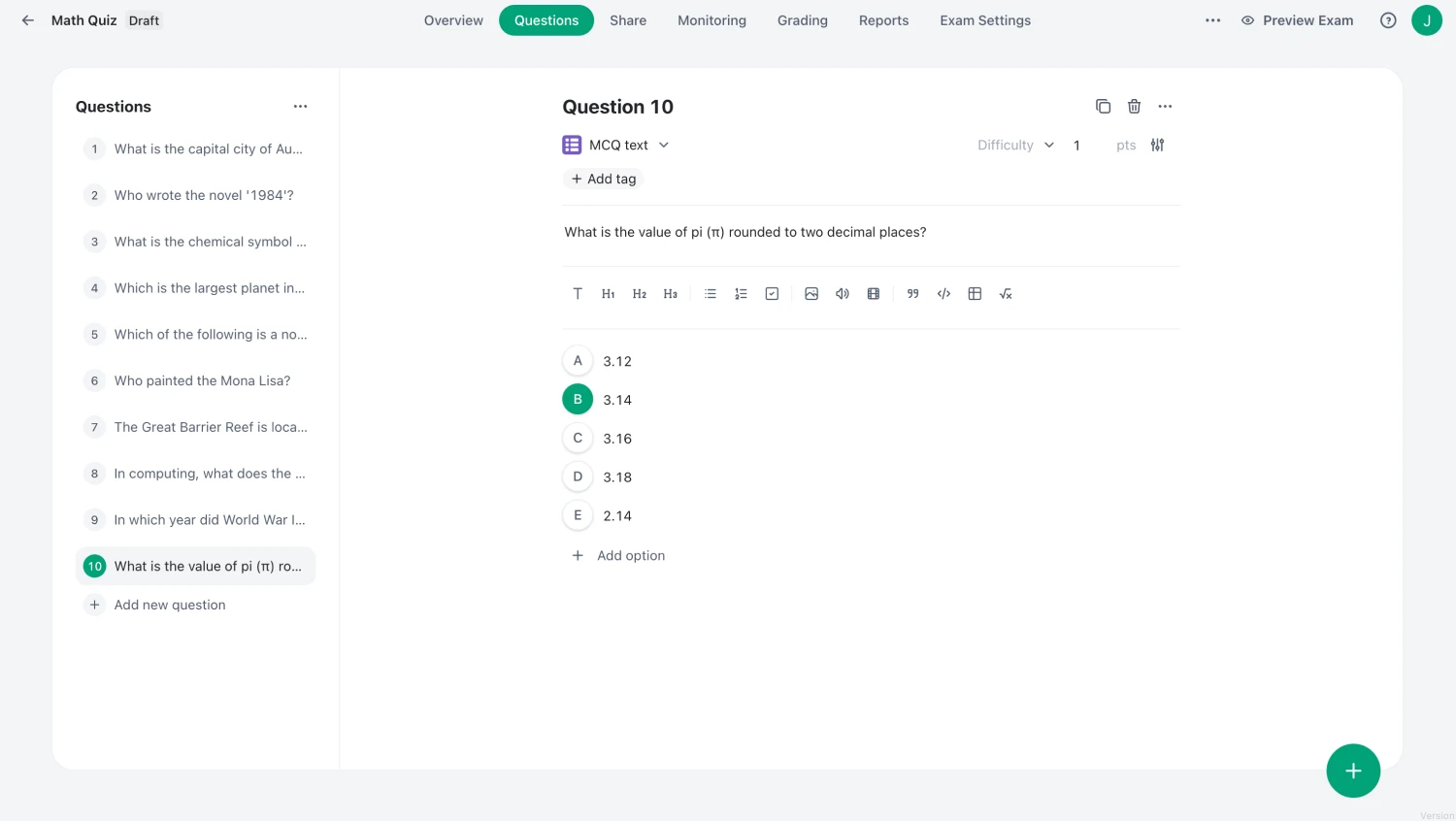Switch to the Grading tab

point(802,20)
